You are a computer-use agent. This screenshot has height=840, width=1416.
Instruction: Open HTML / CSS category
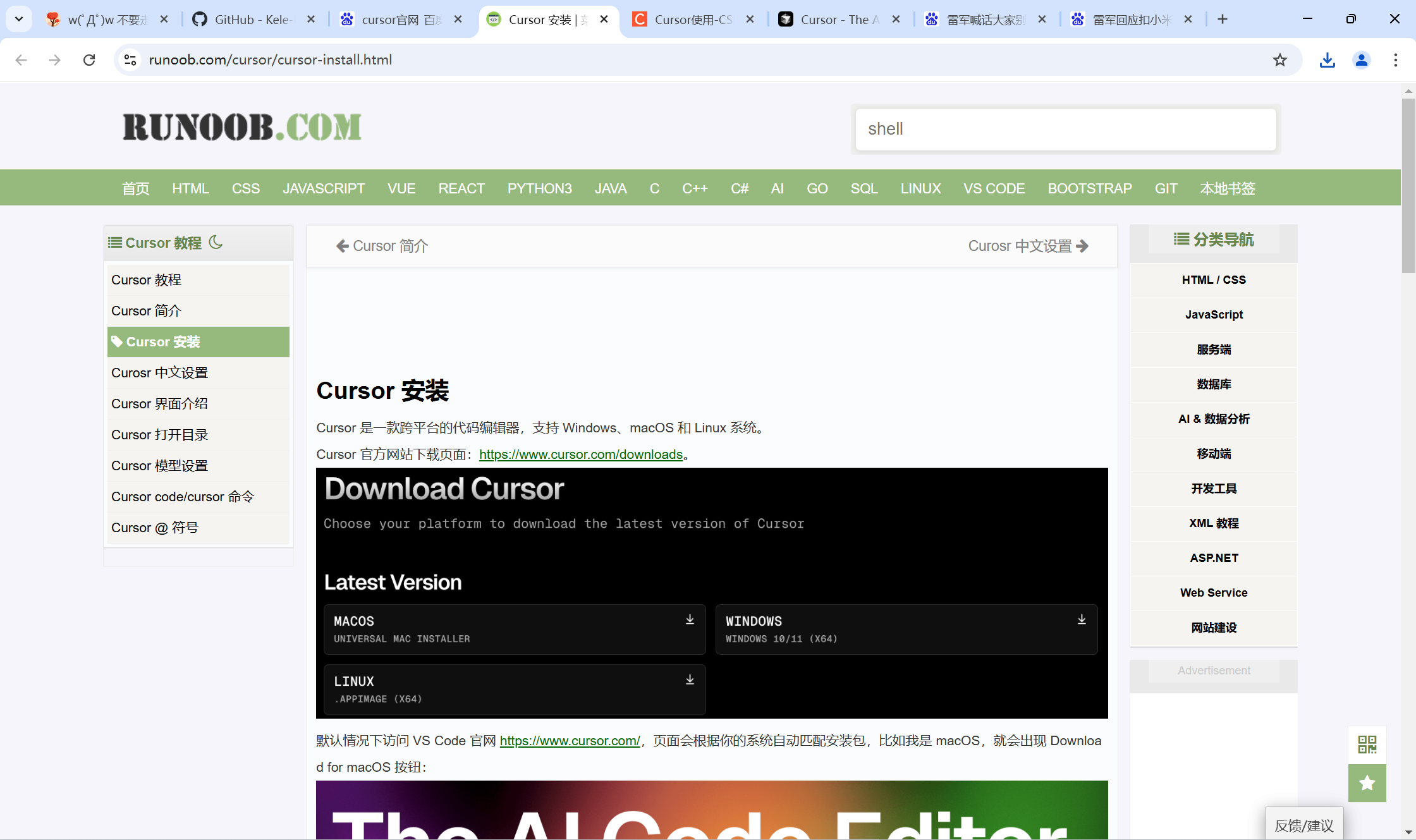1214,280
